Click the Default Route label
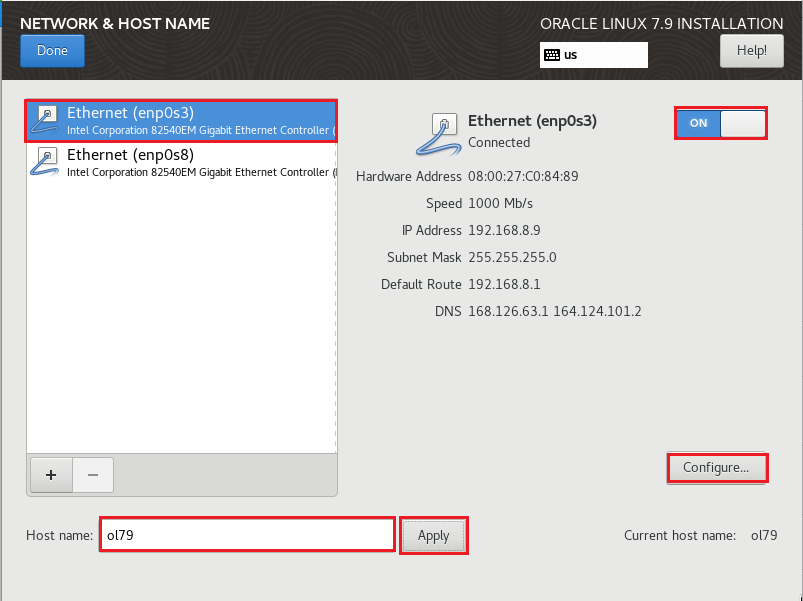This screenshot has height=601, width=803. pos(421,284)
